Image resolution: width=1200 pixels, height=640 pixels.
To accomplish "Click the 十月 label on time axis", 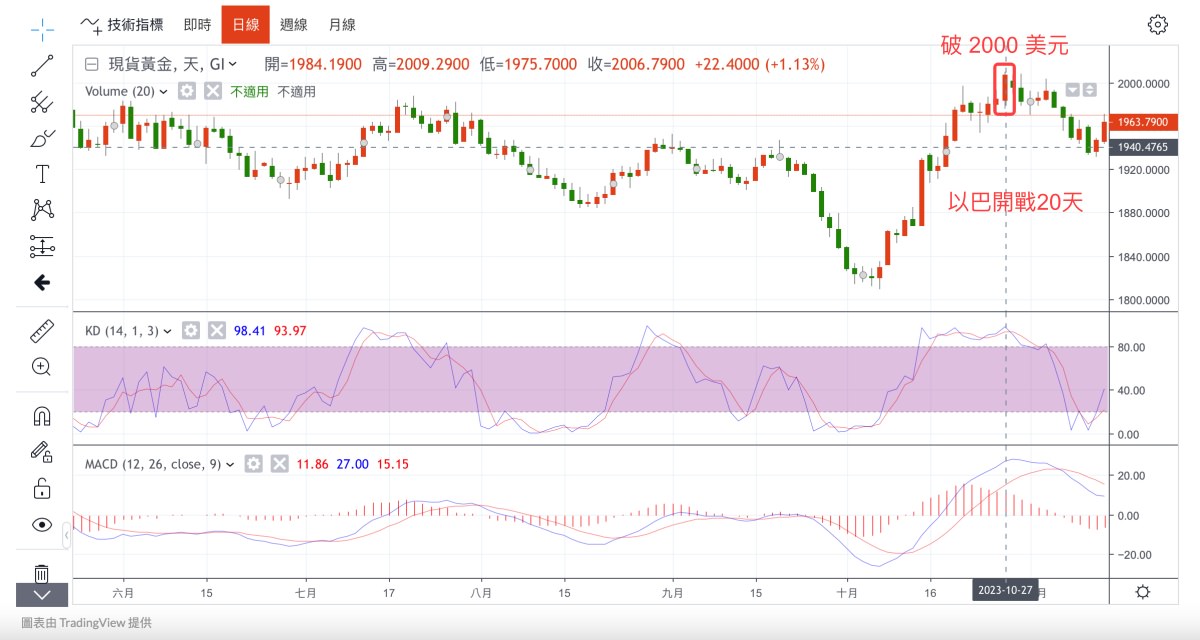I will pyautogui.click(x=847, y=591).
